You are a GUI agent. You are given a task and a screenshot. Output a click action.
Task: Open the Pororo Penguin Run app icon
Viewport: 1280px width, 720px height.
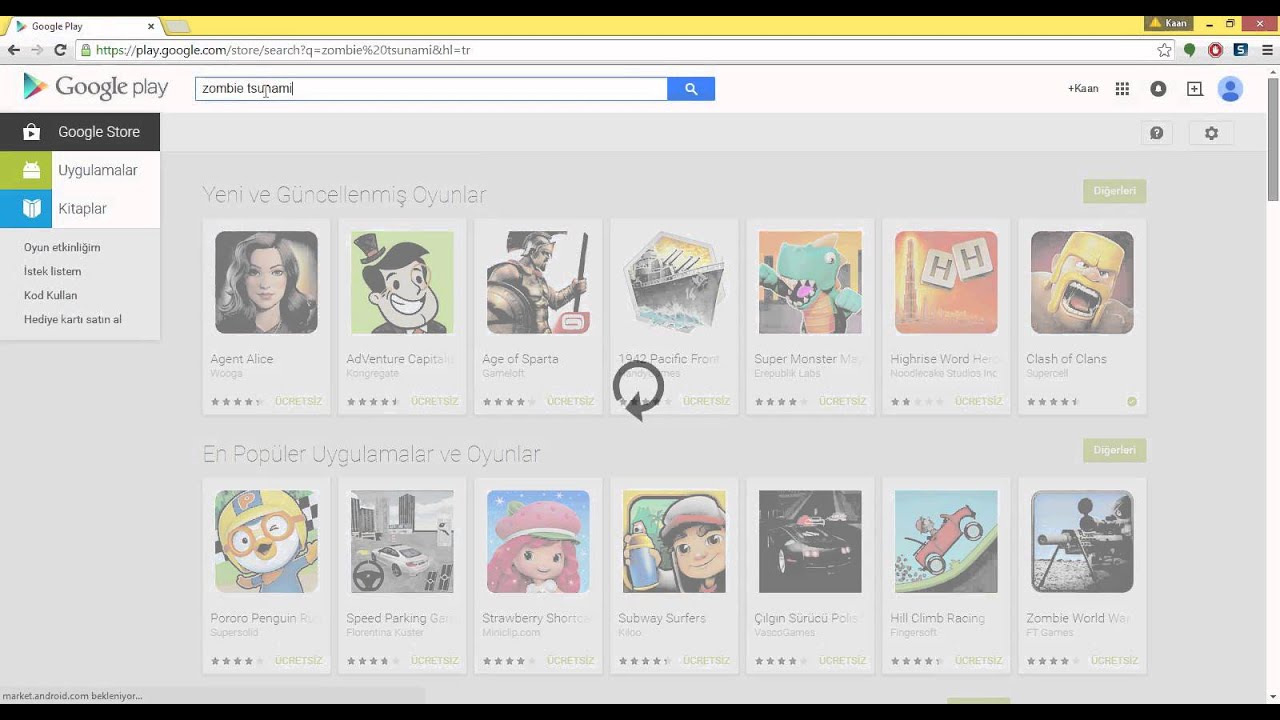tap(266, 542)
